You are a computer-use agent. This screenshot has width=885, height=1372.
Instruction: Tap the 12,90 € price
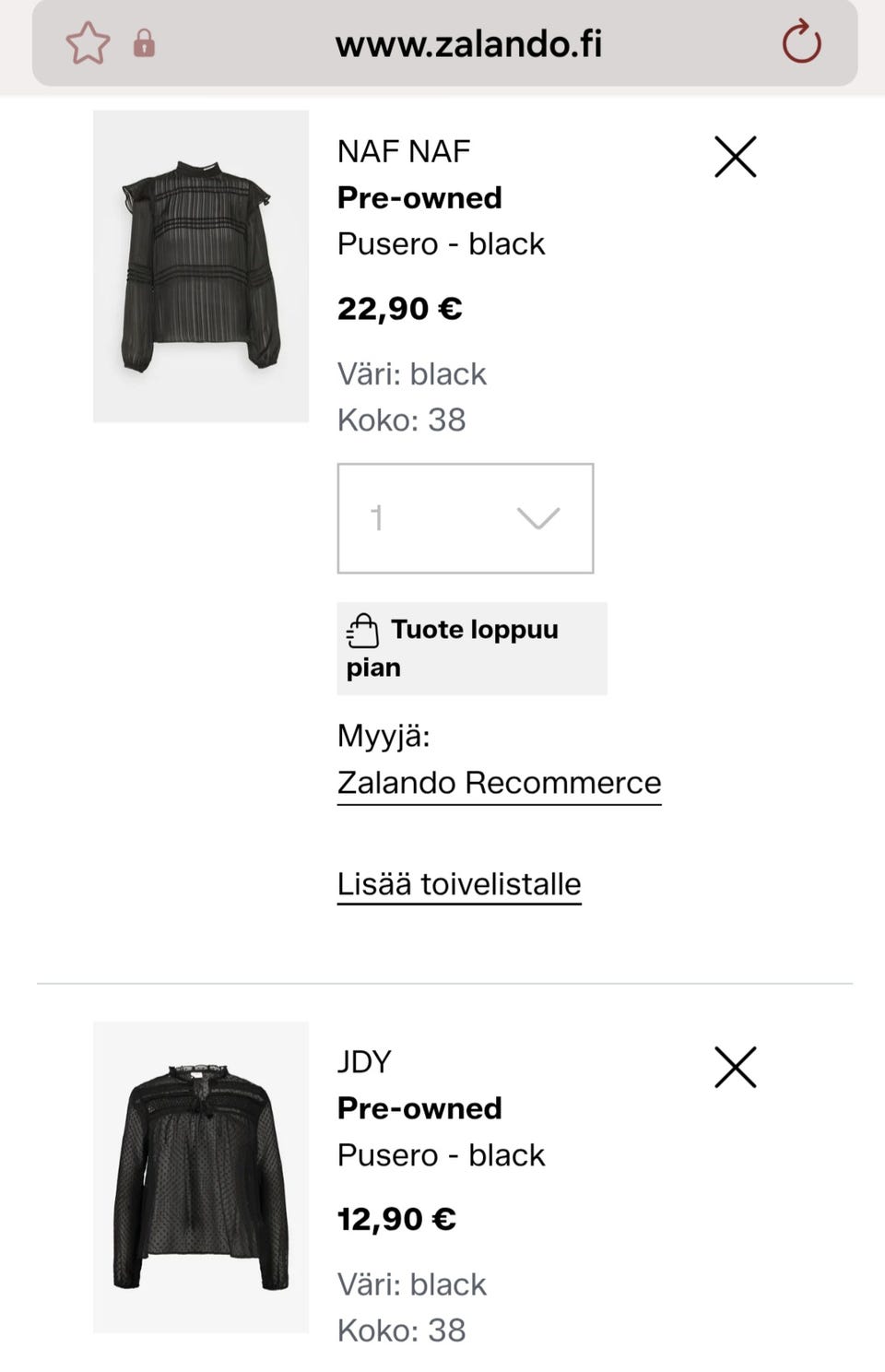[396, 1220]
